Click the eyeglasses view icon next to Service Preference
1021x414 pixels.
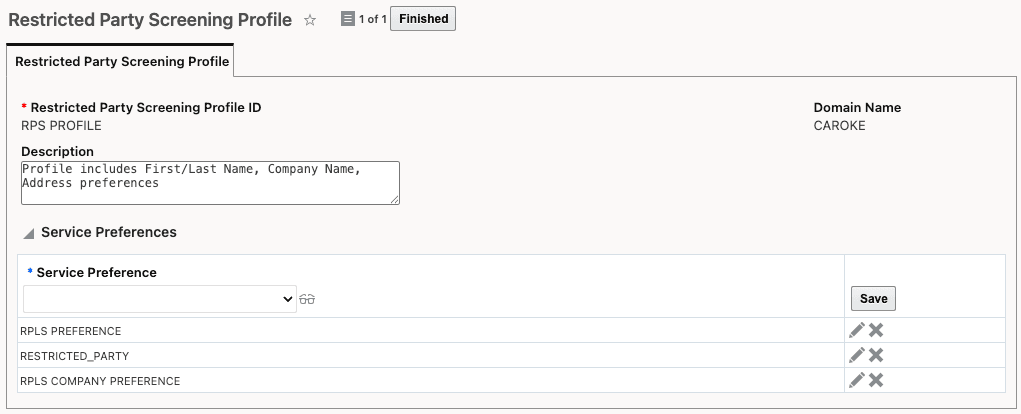click(307, 299)
